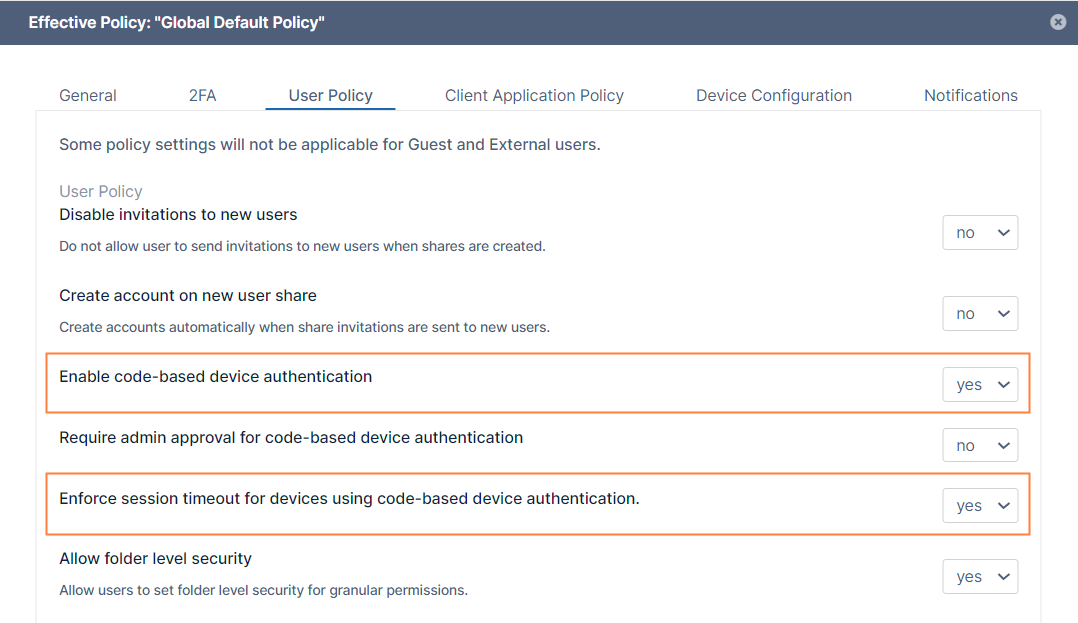Open the Enforce session timeout dropdown
The height and width of the screenshot is (623, 1078).
(980, 506)
